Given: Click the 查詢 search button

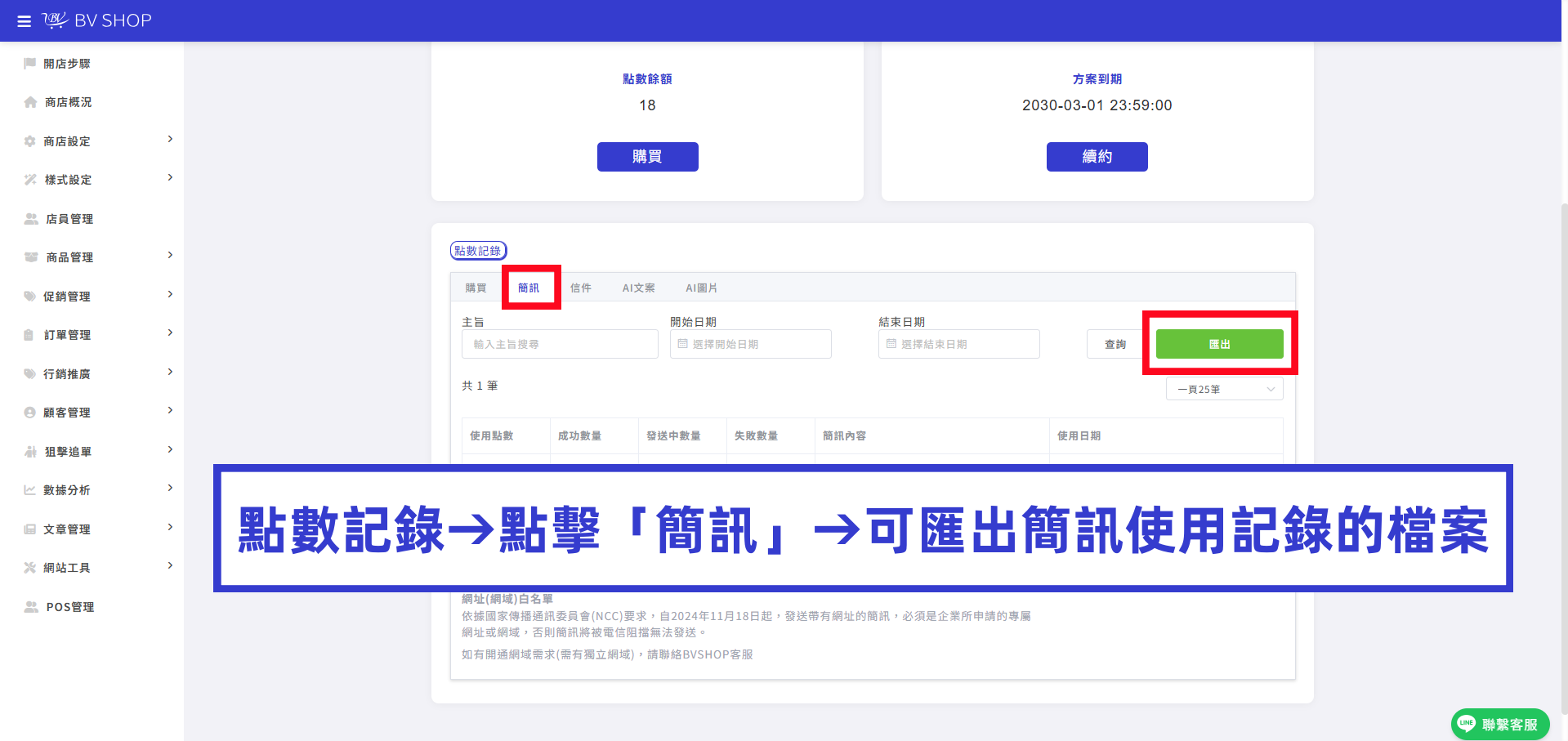Looking at the screenshot, I should tap(1115, 344).
